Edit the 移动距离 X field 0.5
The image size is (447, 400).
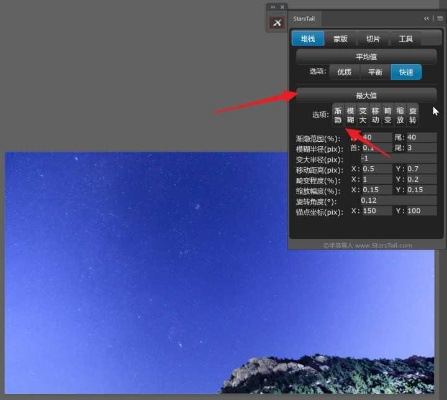377,169
